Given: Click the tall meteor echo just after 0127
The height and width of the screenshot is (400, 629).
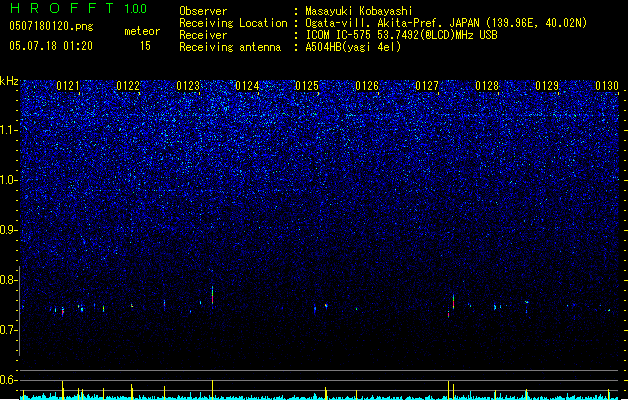Looking at the screenshot, I should pyautogui.click(x=453, y=302).
